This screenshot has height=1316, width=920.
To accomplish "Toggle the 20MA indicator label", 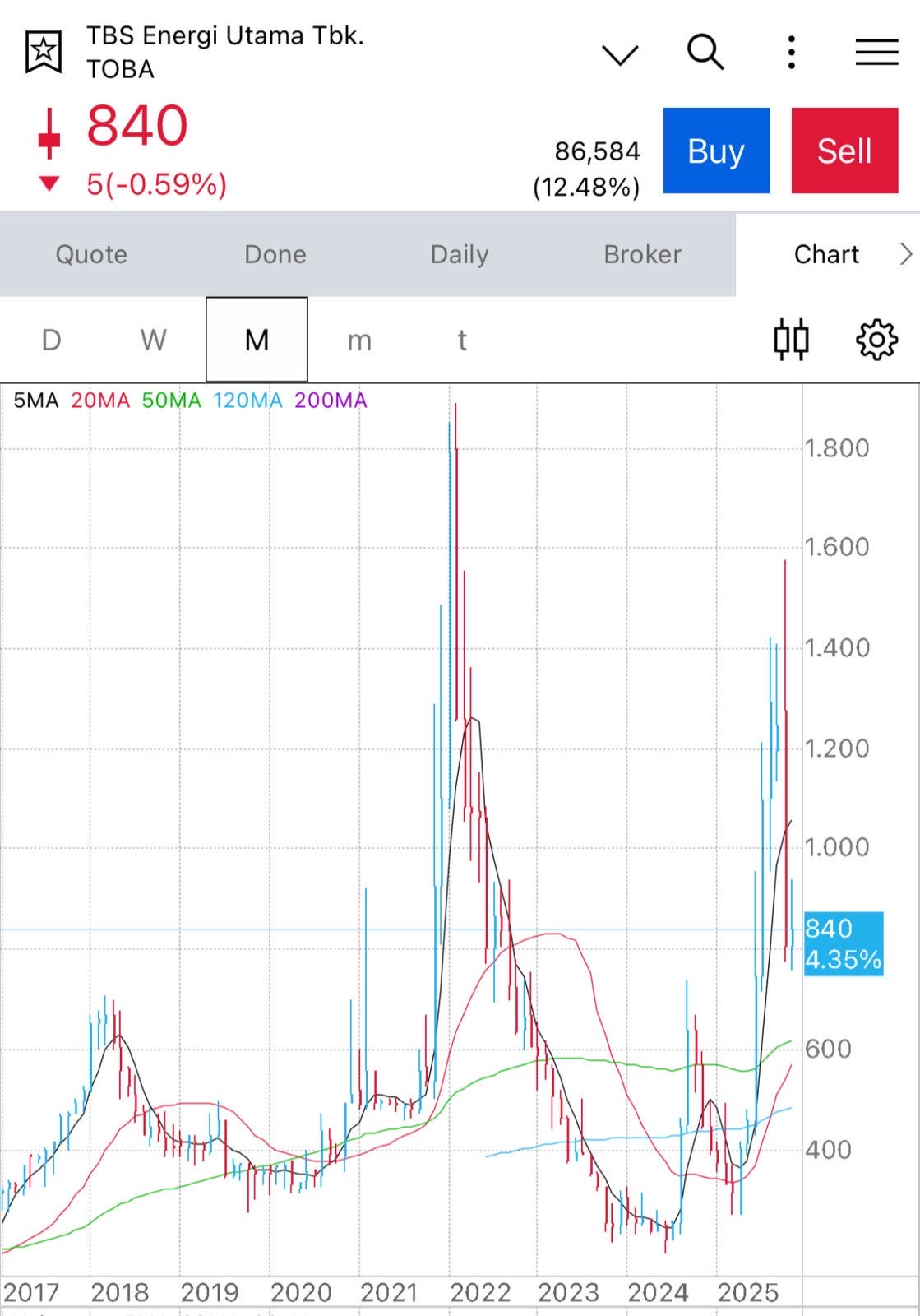I will pos(99,401).
